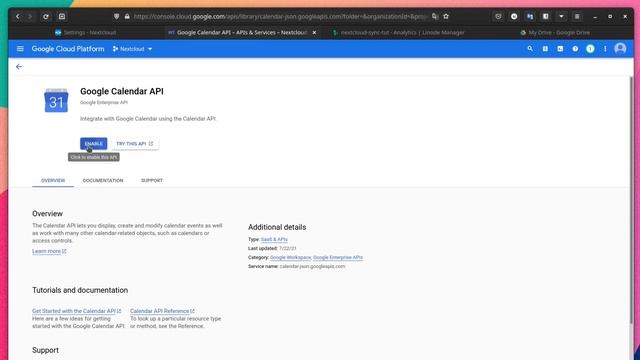Open the Documentation tab
This screenshot has width=640, height=360.
click(x=103, y=180)
